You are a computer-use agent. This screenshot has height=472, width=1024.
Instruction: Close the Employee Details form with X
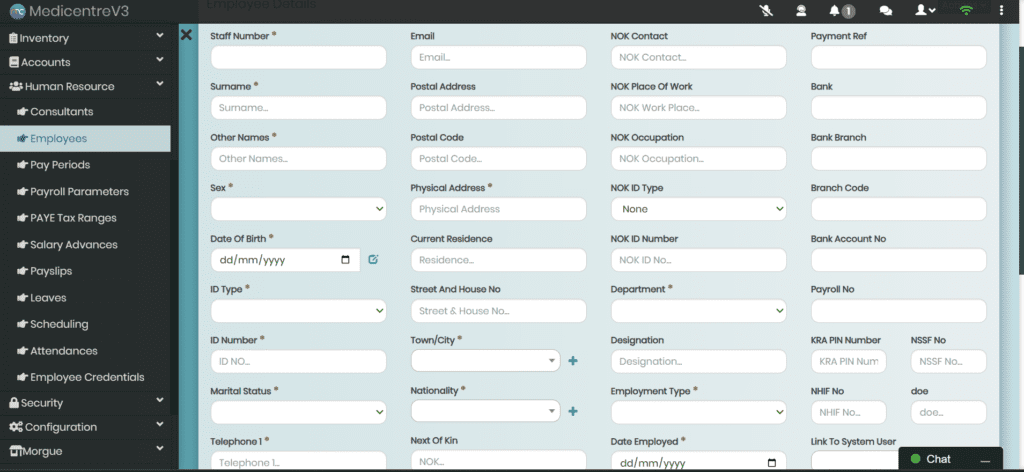pos(186,35)
